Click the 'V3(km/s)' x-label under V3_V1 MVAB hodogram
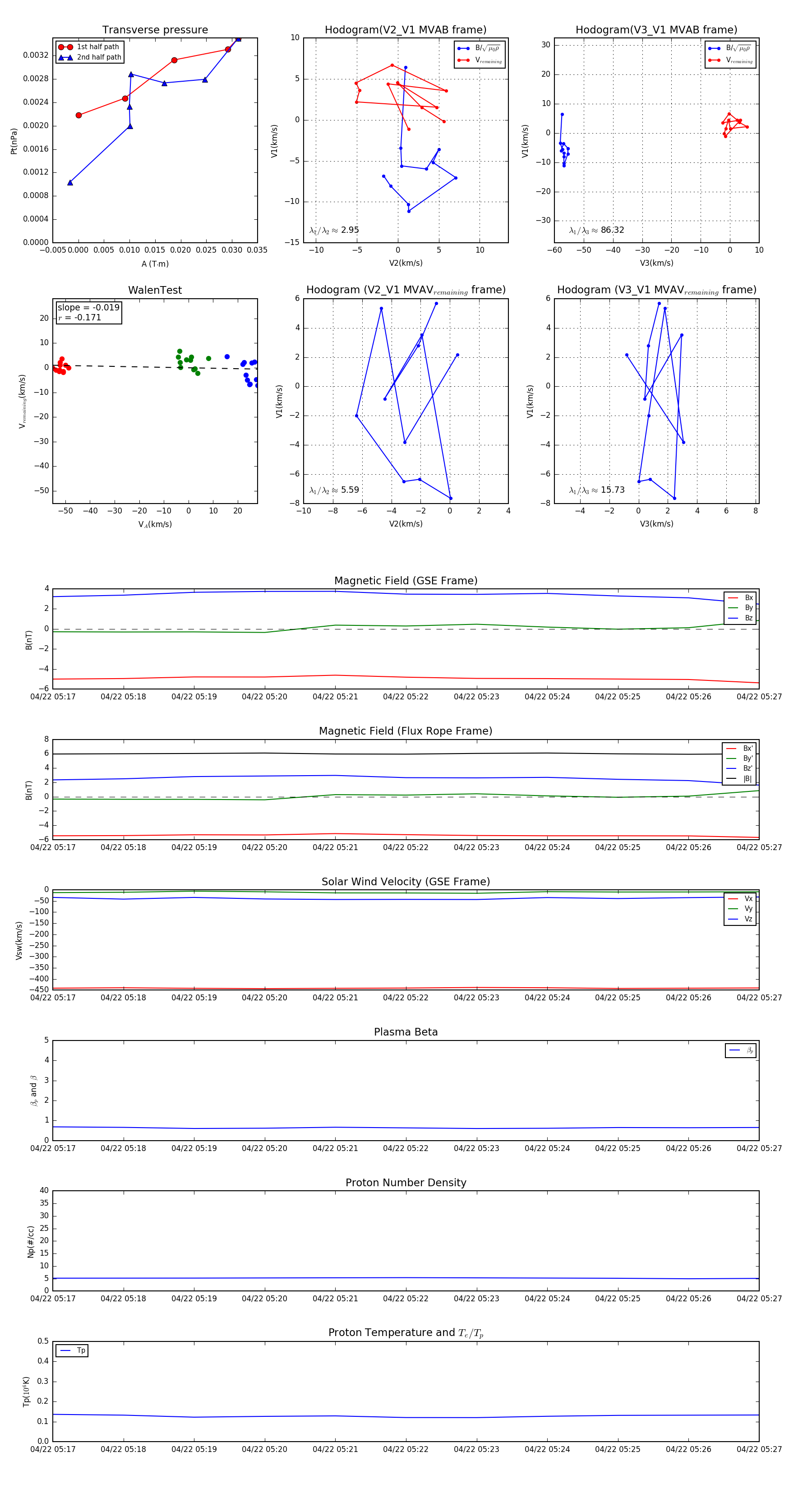The width and height of the screenshot is (812, 1489). coord(656,264)
